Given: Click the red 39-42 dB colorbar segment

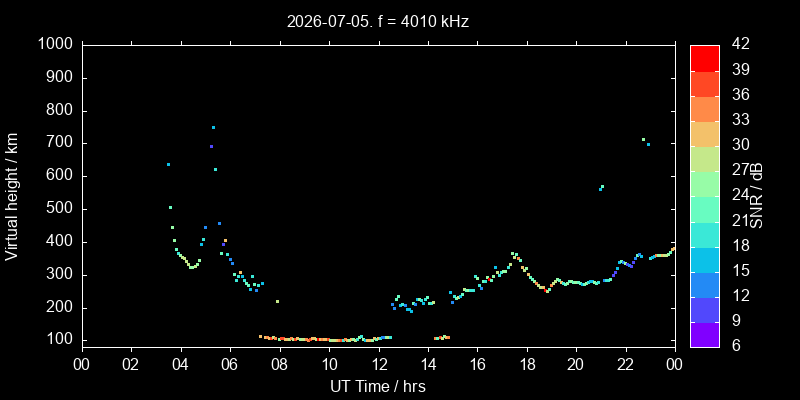Looking at the screenshot, I should 705,58.
